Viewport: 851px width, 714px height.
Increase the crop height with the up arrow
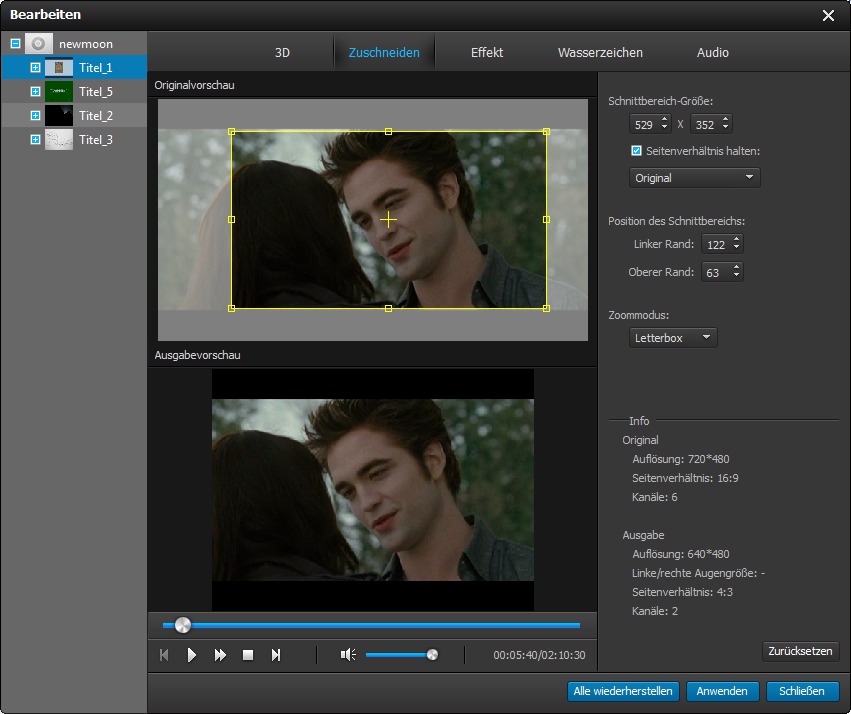(x=726, y=119)
